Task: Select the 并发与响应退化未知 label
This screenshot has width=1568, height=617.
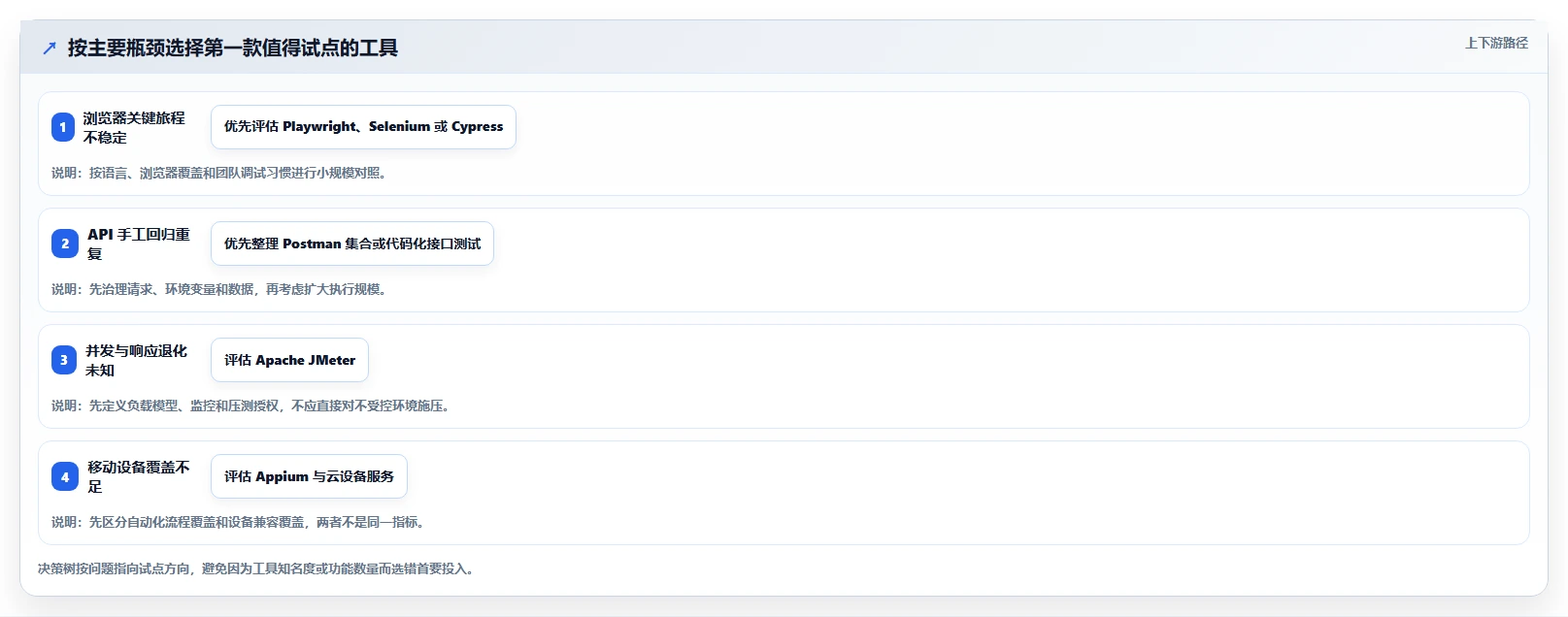Action: [136, 360]
